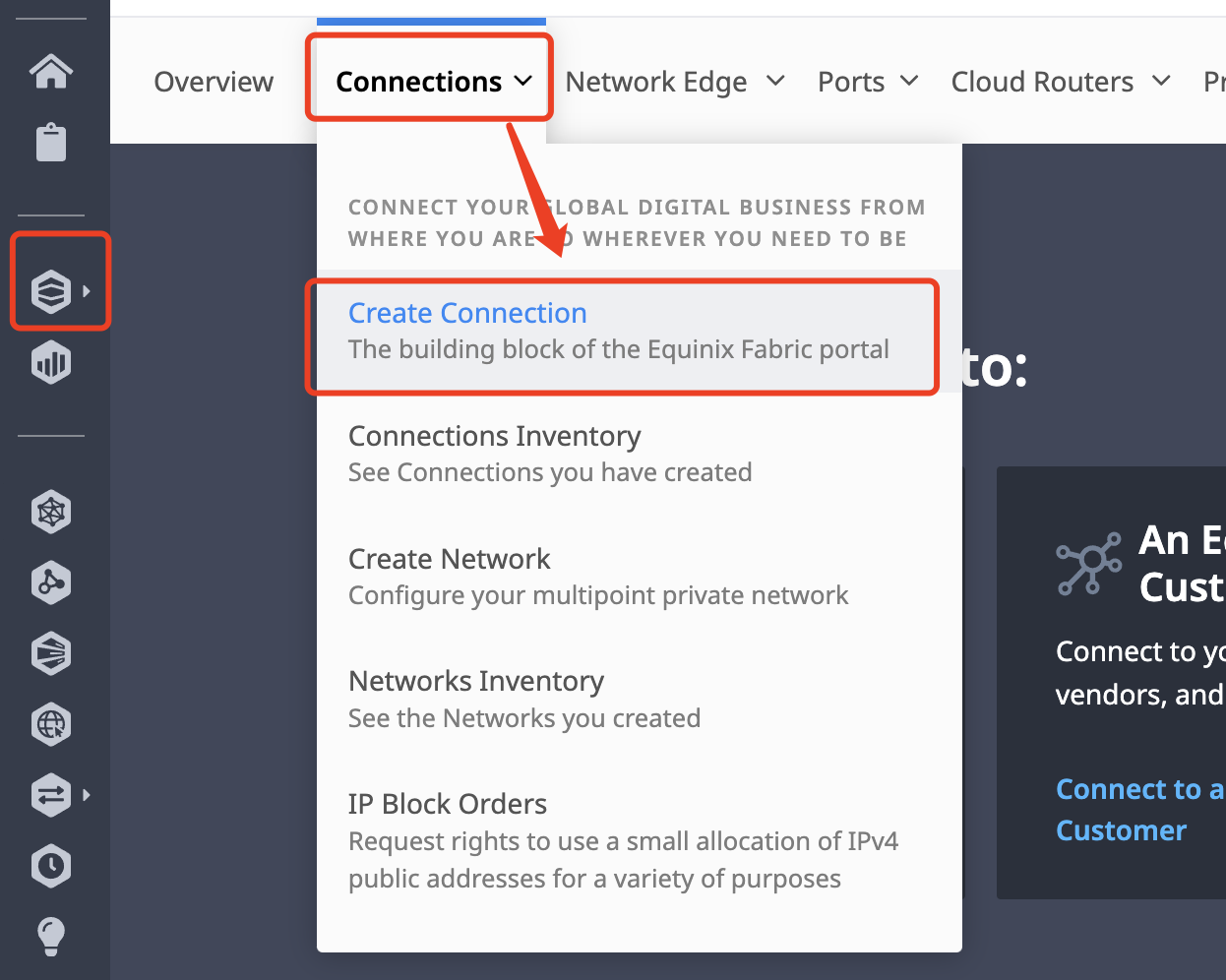Click the swap arrows hexagon icon

pyautogui.click(x=51, y=794)
